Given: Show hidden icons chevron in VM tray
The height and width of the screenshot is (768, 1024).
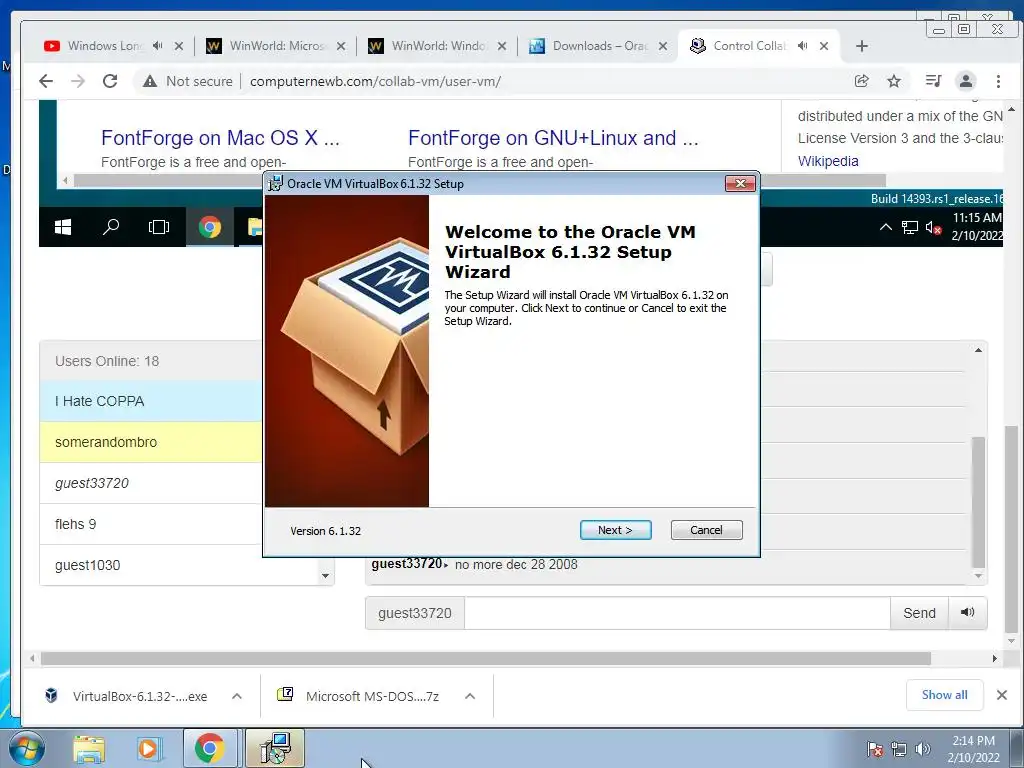Looking at the screenshot, I should click(886, 227).
